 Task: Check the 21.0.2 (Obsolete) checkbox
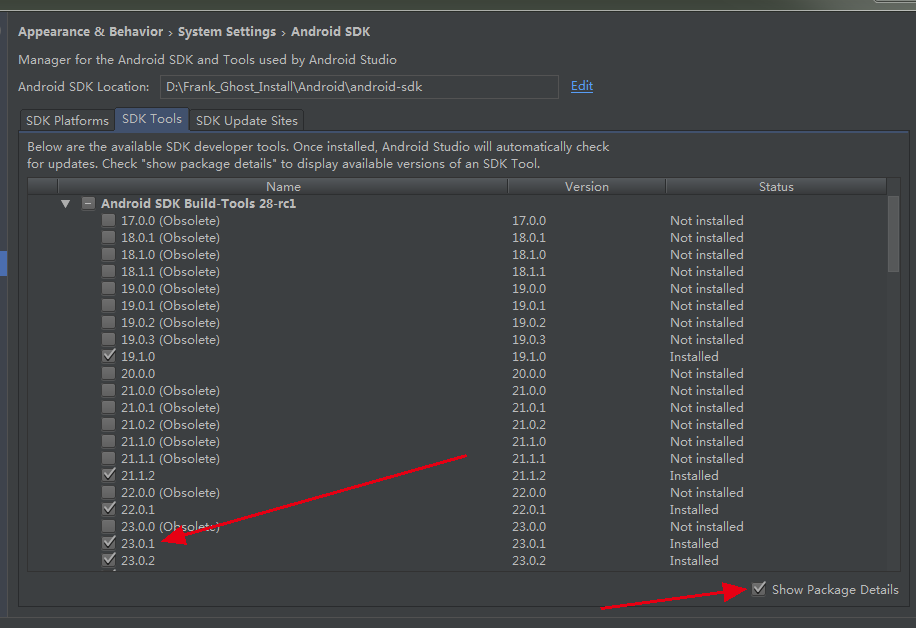(109, 424)
